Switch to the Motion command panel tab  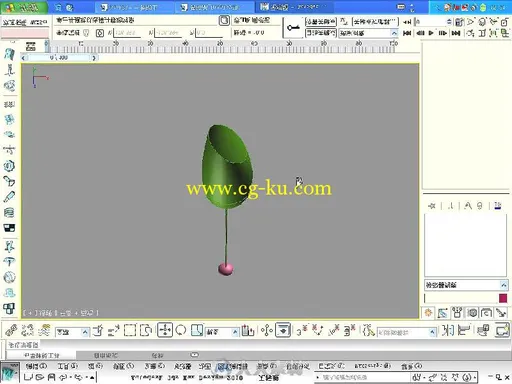[x=472, y=313]
